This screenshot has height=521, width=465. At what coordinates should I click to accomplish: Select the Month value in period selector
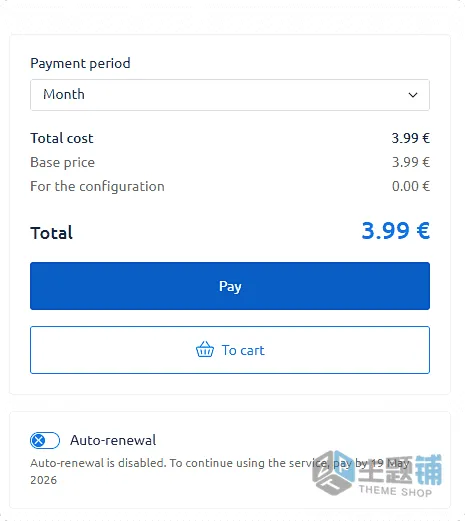click(64, 95)
